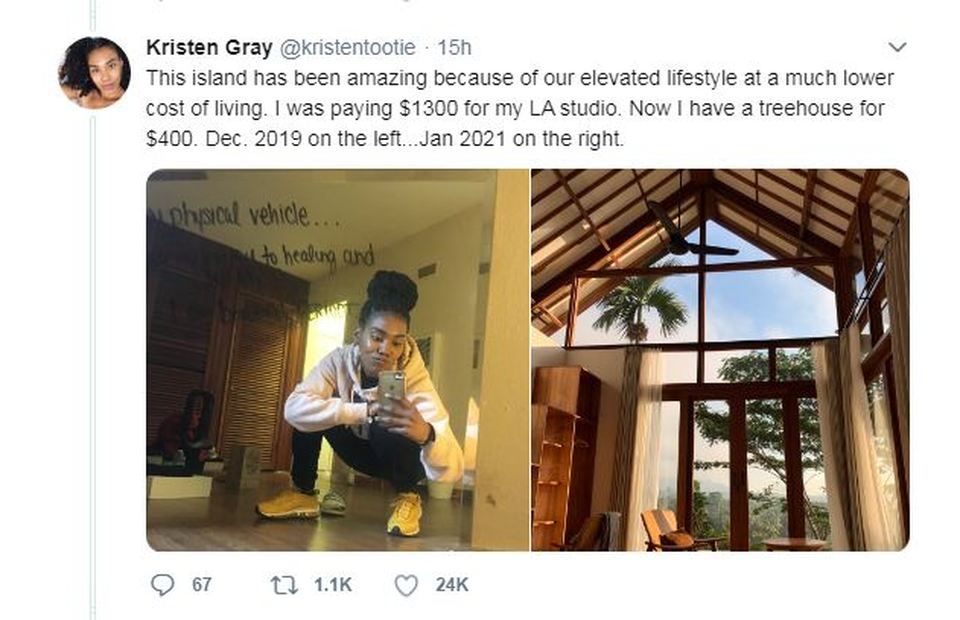Click the 67 replies count

[x=202, y=585]
